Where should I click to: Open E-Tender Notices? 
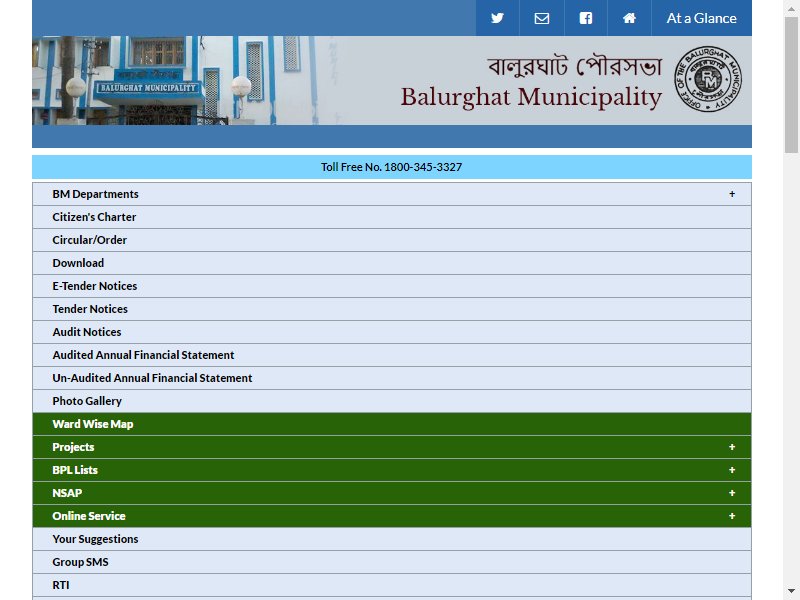[392, 286]
